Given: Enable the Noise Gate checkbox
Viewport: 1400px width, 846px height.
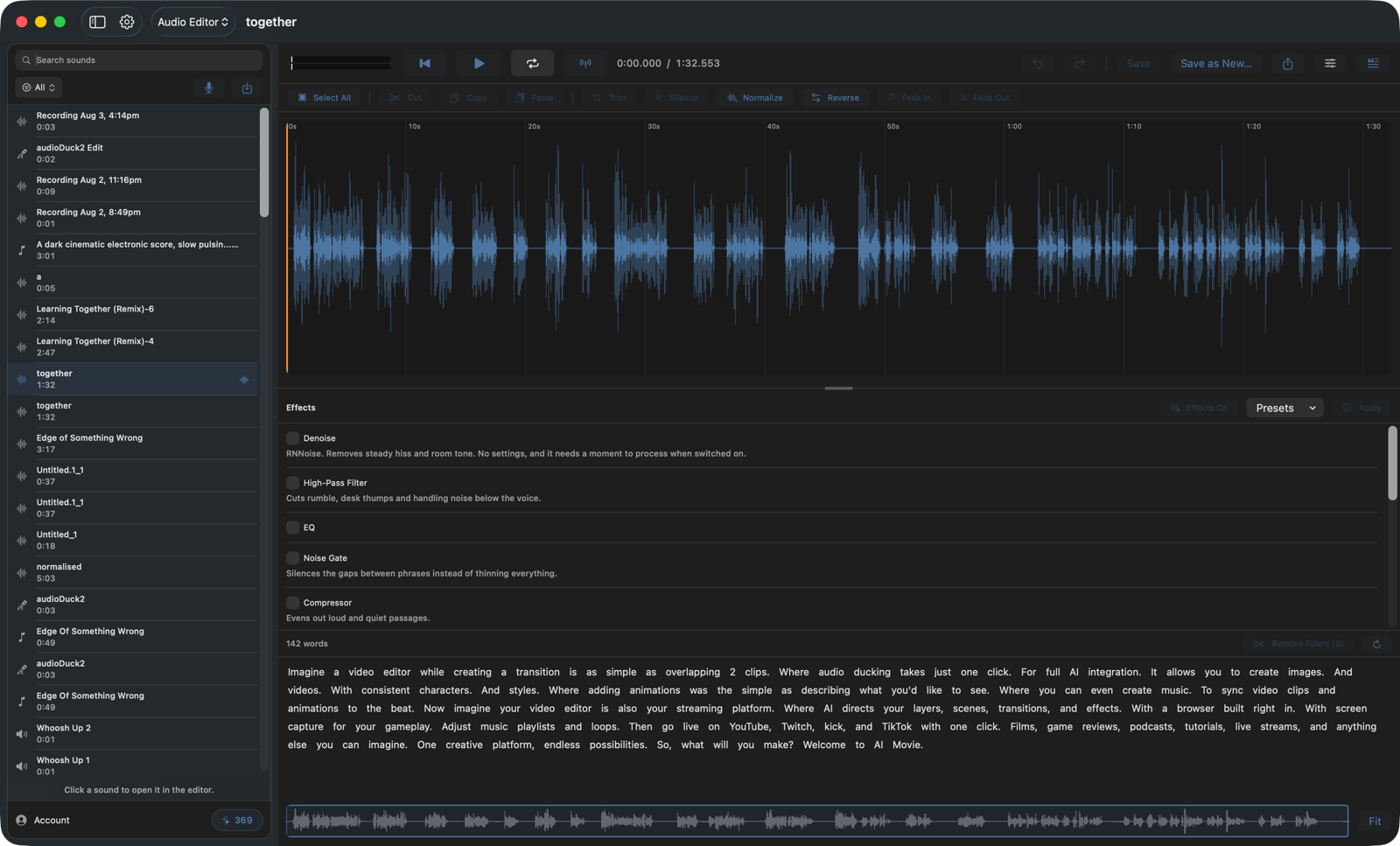Looking at the screenshot, I should 293,558.
